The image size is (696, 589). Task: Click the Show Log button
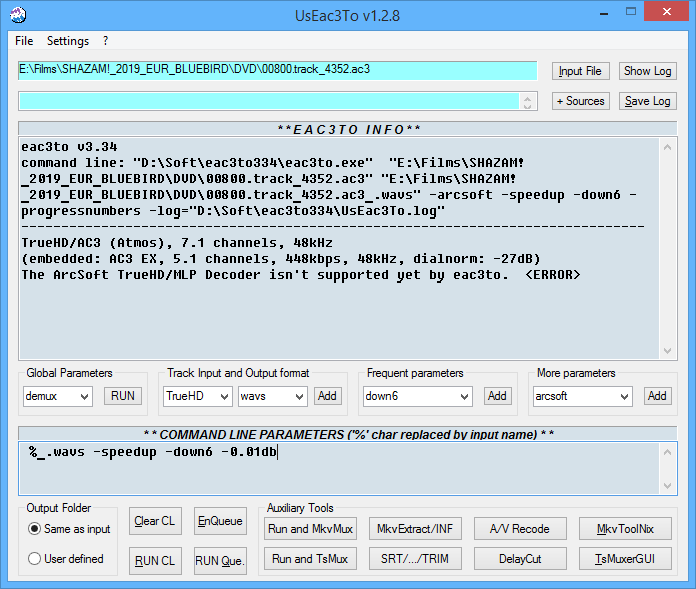coord(648,71)
